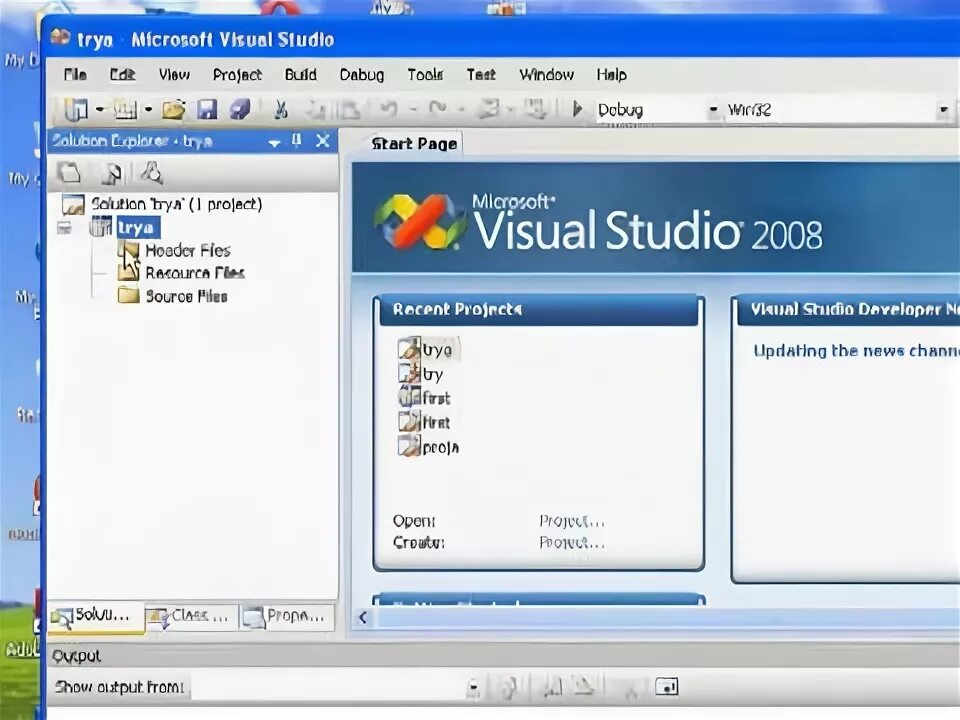Select Header Files folder in tree
This screenshot has height=720, width=960.
(x=174, y=250)
